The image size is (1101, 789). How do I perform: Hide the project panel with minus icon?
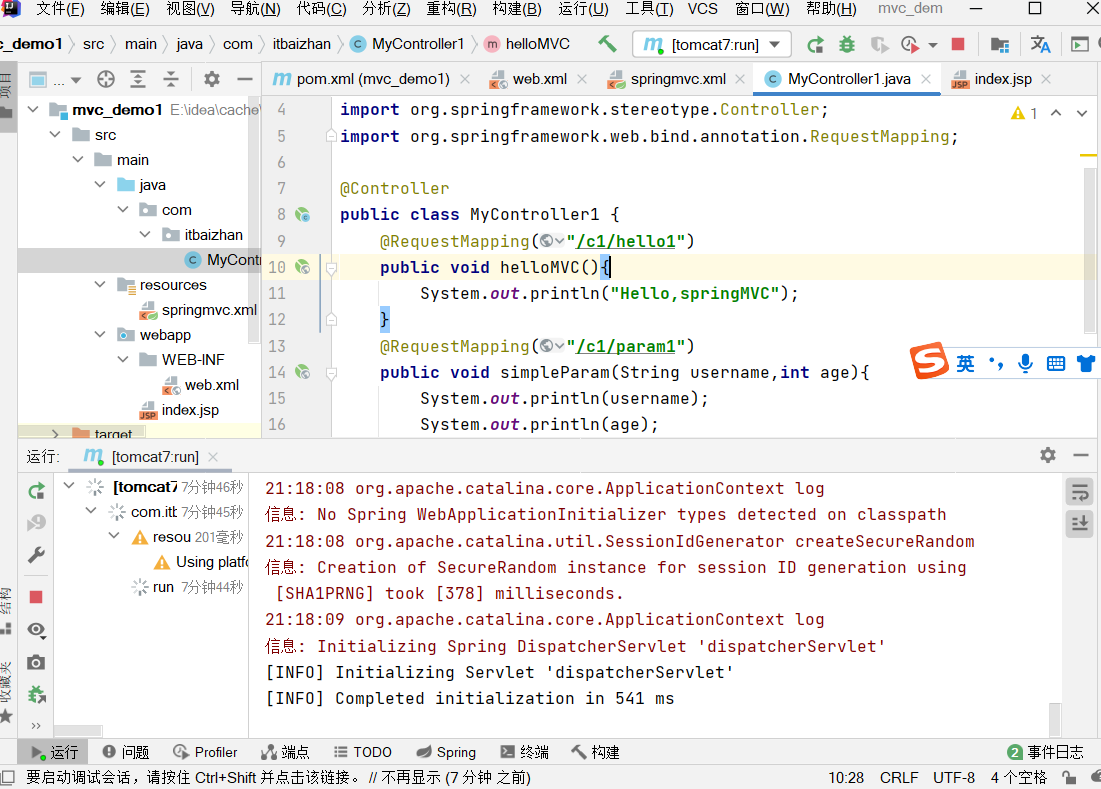point(244,79)
